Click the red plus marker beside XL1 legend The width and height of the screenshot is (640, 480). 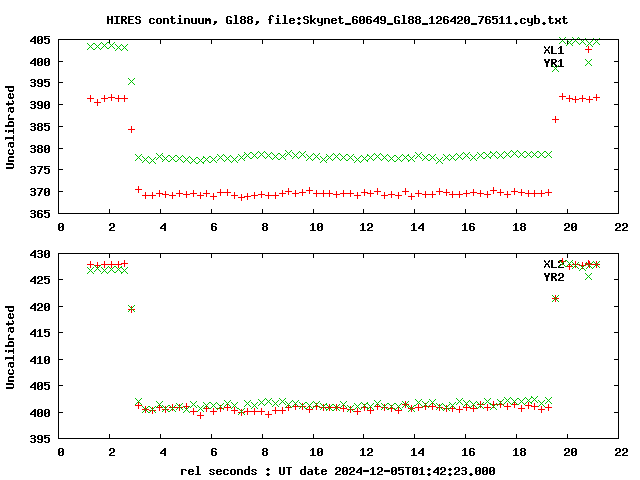(588, 50)
